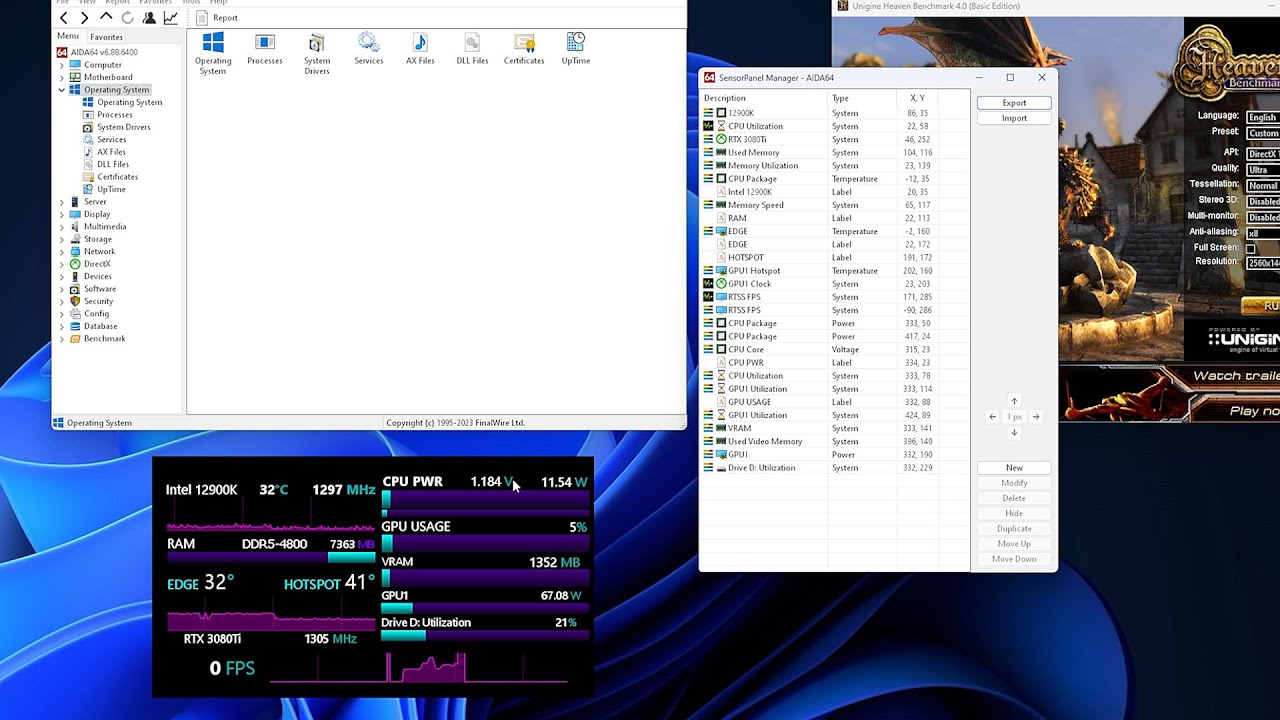1280x720 pixels.
Task: Expand the Server tree node
Action: coord(62,202)
